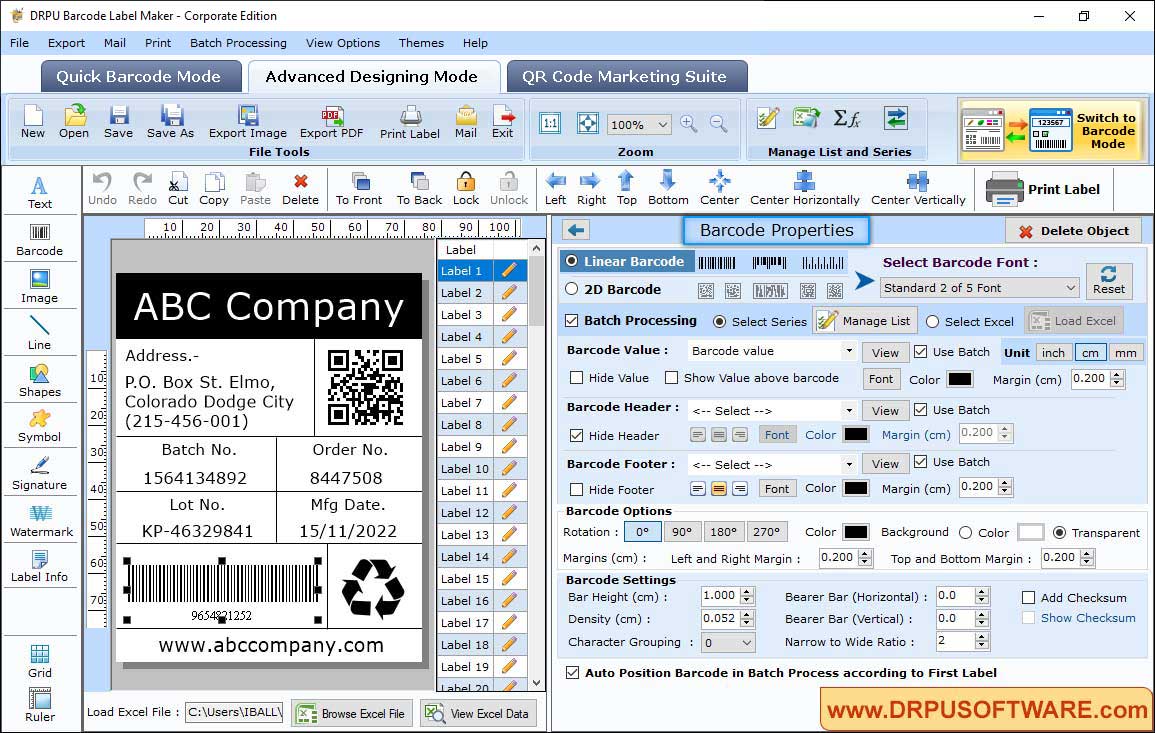The width and height of the screenshot is (1155, 733).
Task: Open Label Info panel
Action: [x=40, y=567]
